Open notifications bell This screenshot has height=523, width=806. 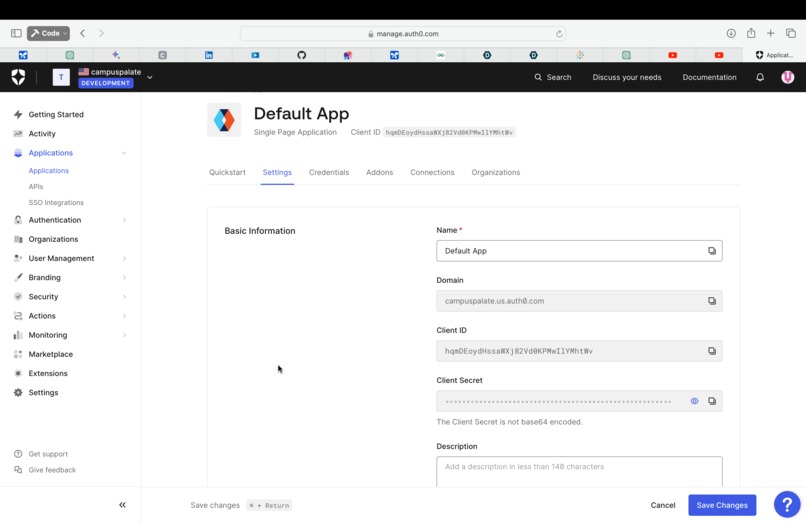[760, 77]
